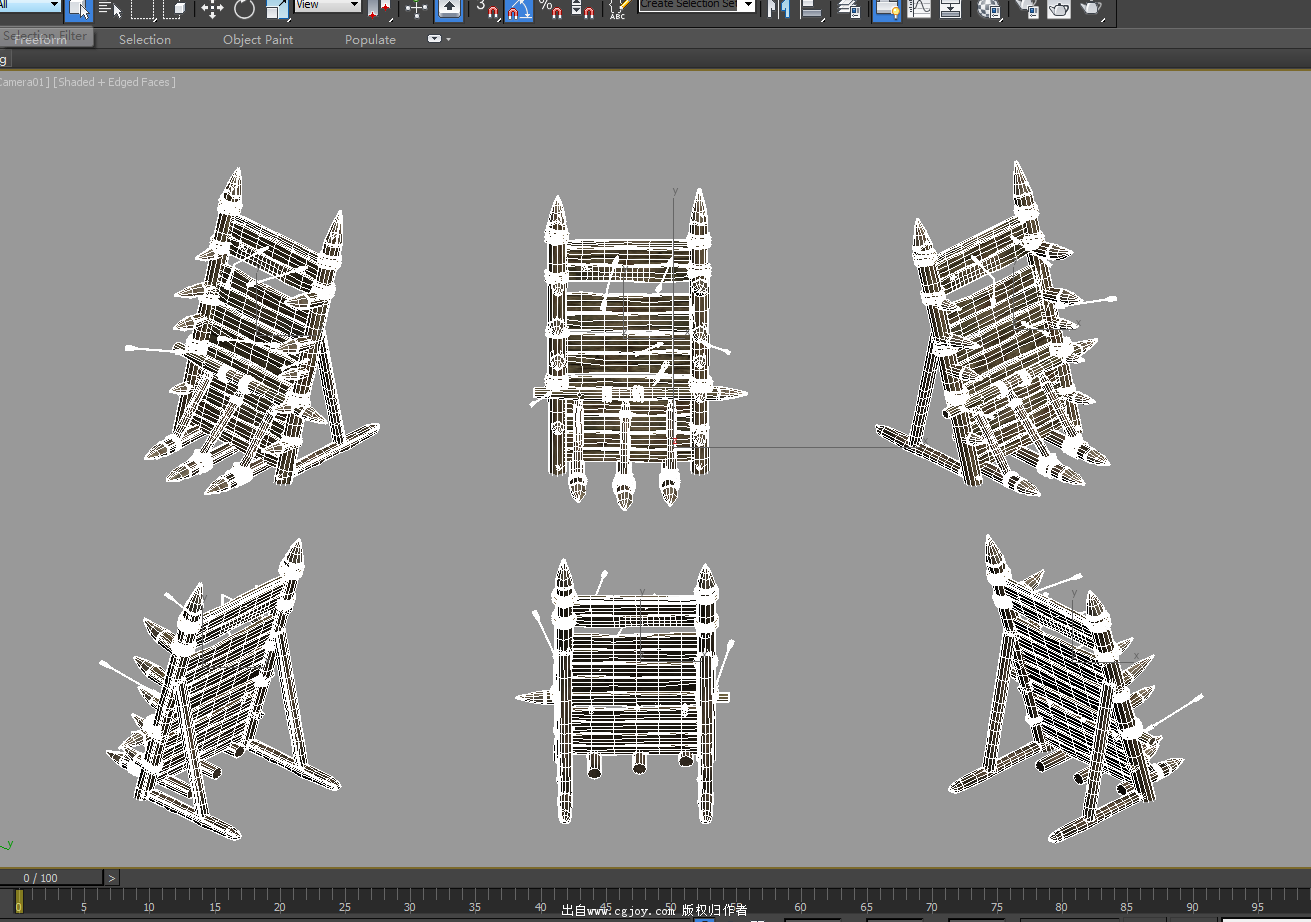
Task: Open the View reference coordinate dropdown
Action: (x=328, y=5)
